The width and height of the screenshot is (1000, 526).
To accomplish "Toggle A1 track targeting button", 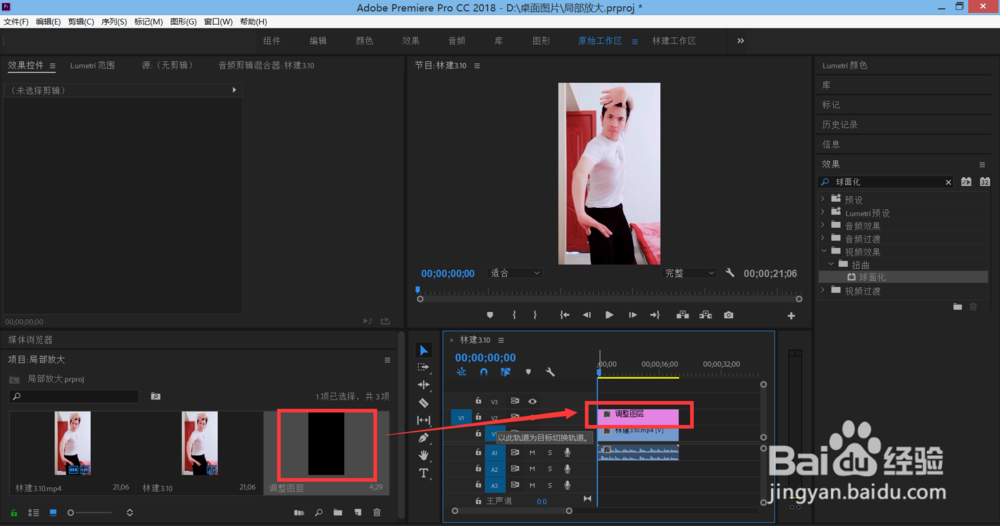I will point(494,453).
